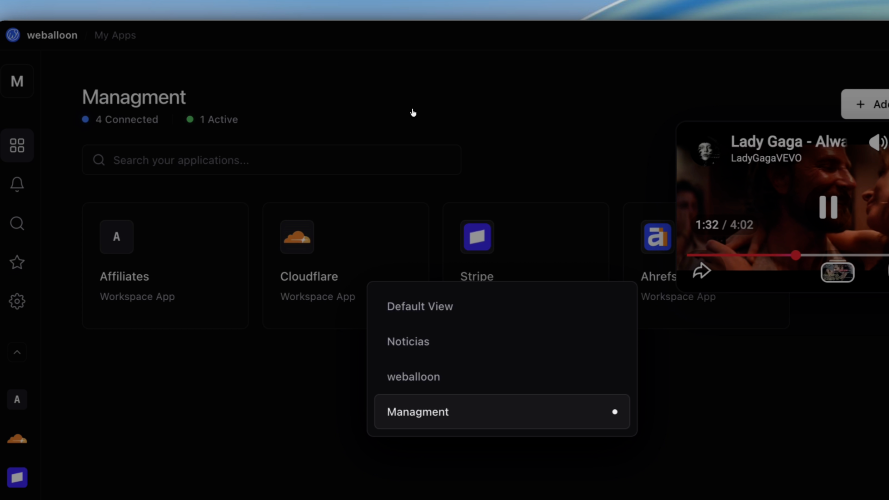Open the search icon in sidebar
This screenshot has height=500, width=889.
point(17,223)
